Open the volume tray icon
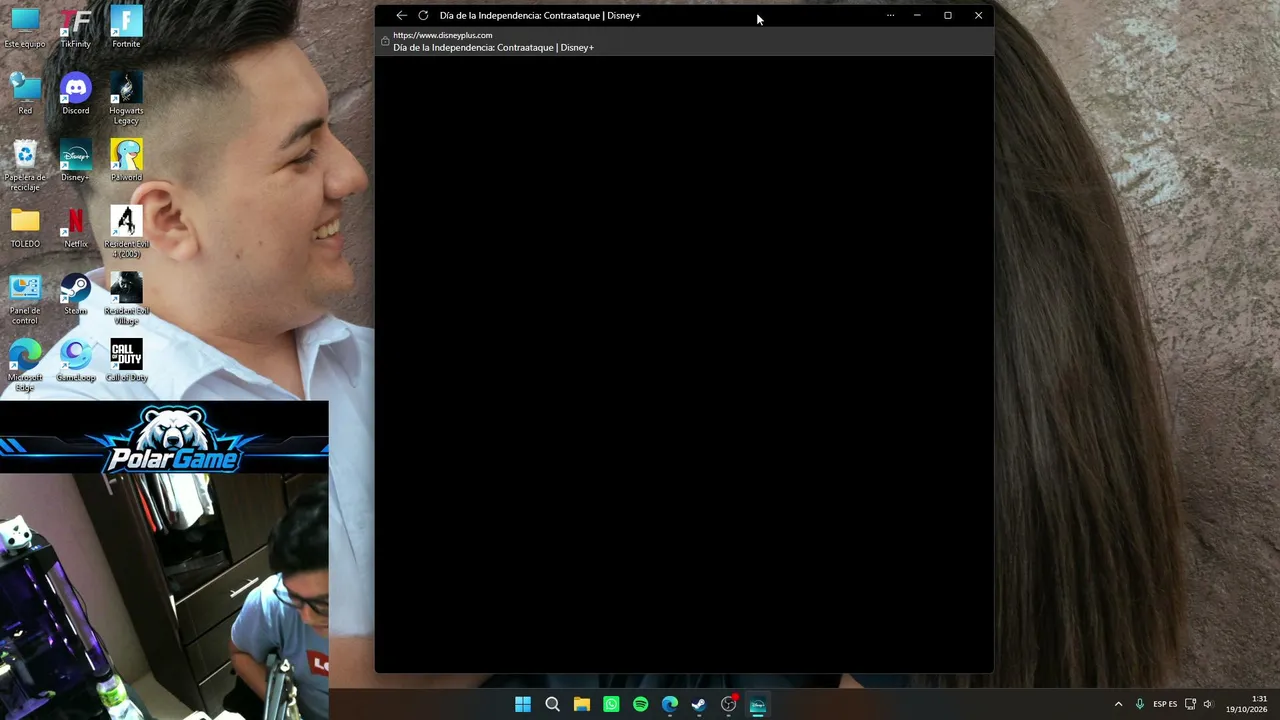The width and height of the screenshot is (1280, 720). pos(1208,704)
